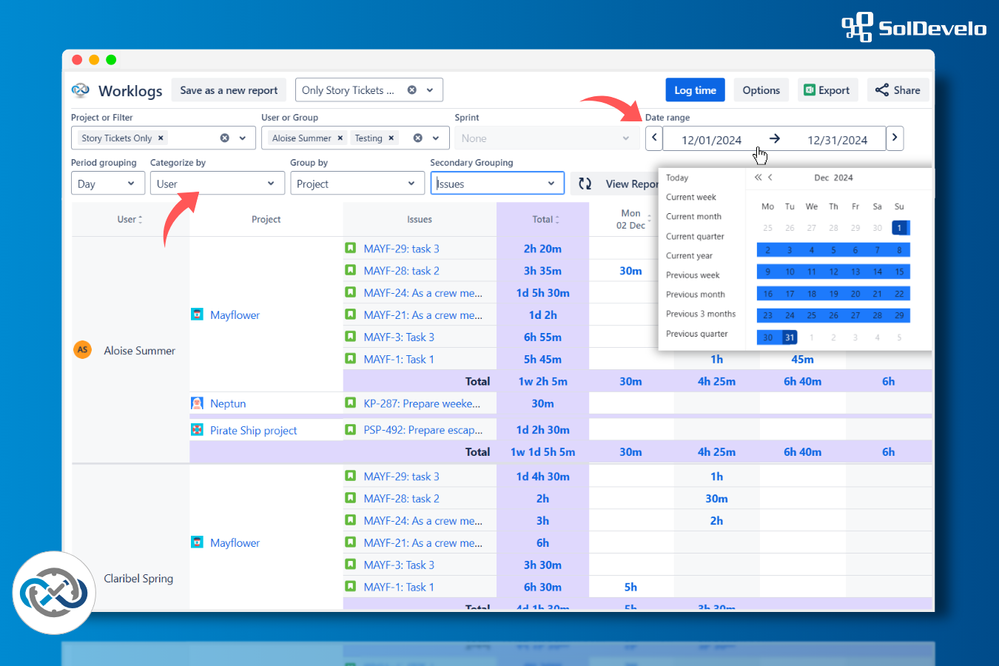Open the Period grouping Day dropdown

(108, 184)
